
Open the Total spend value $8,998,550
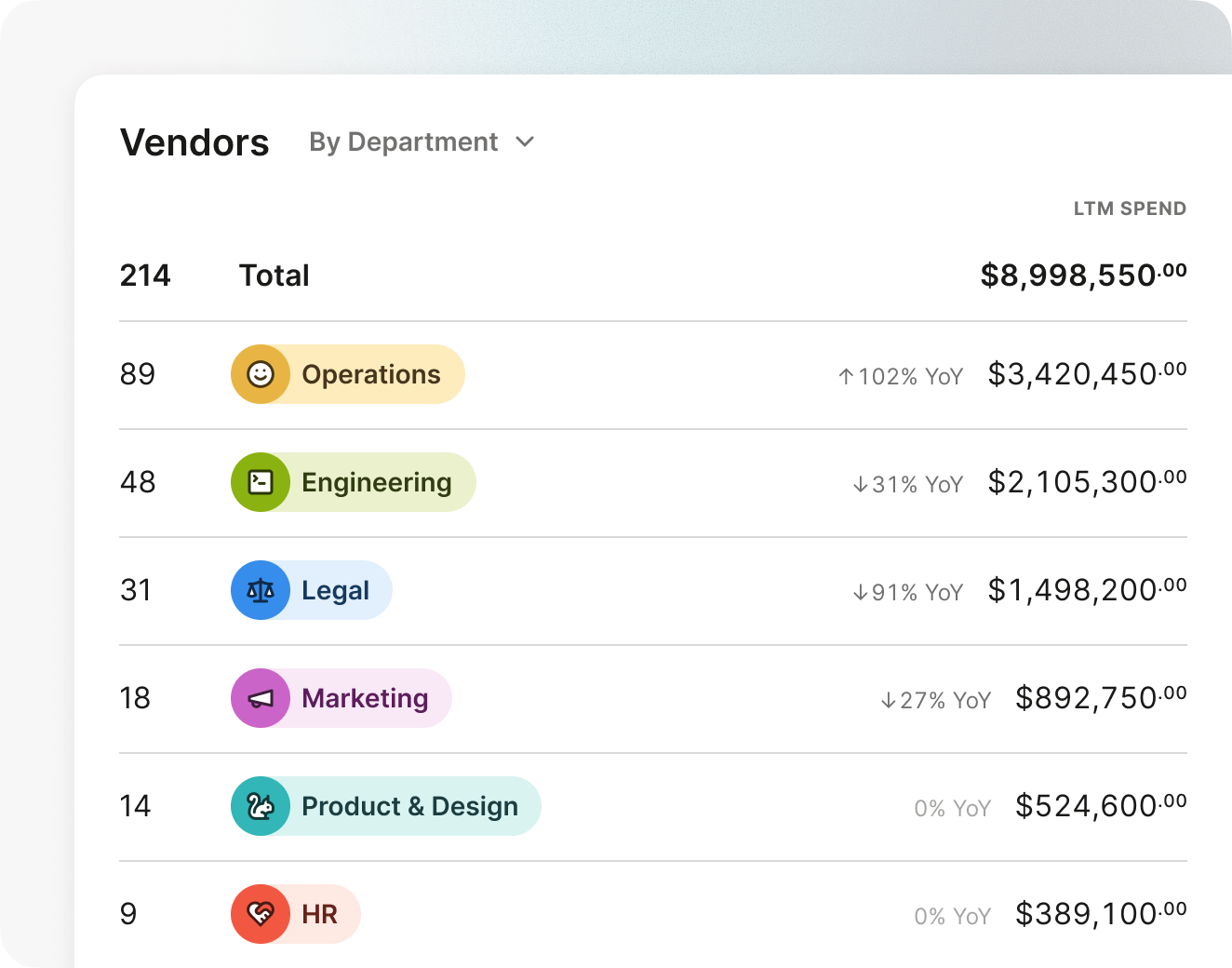point(1082,275)
